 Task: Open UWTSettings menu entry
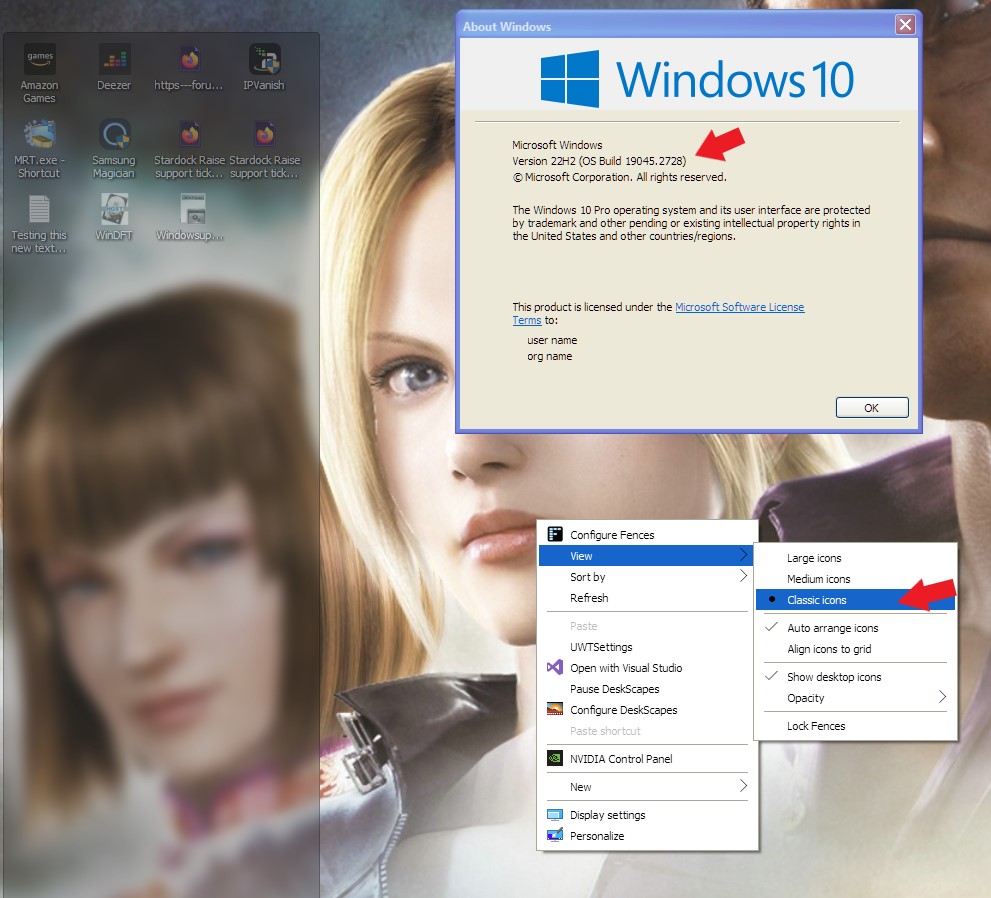(x=647, y=647)
